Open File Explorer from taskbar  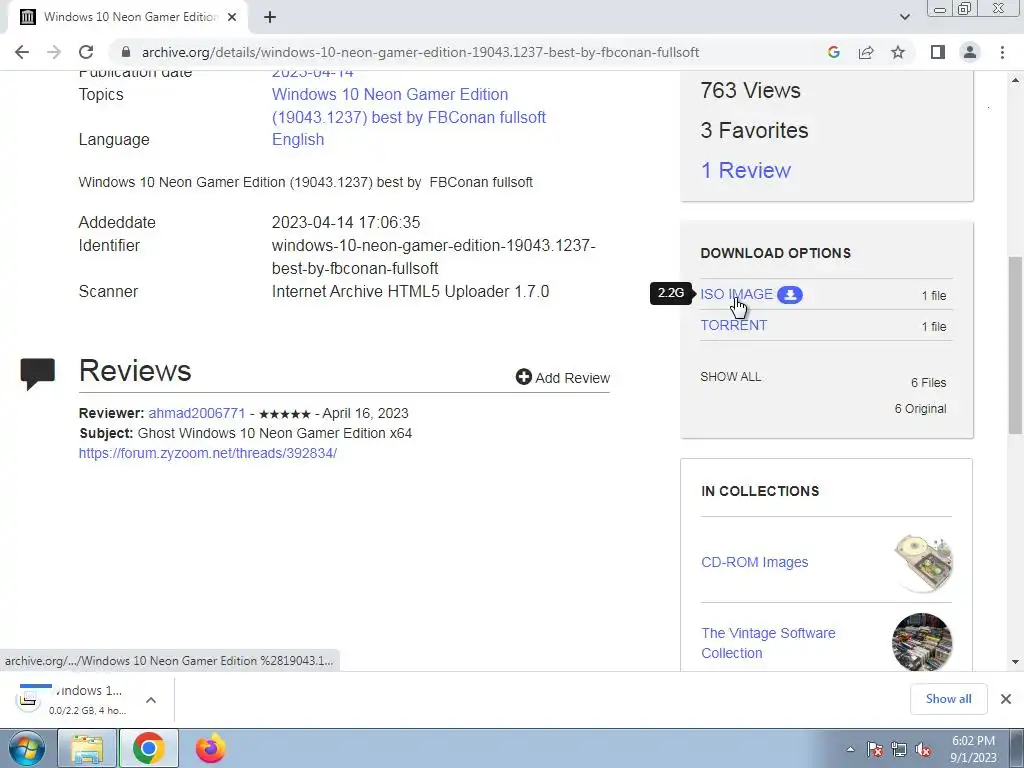click(x=87, y=748)
